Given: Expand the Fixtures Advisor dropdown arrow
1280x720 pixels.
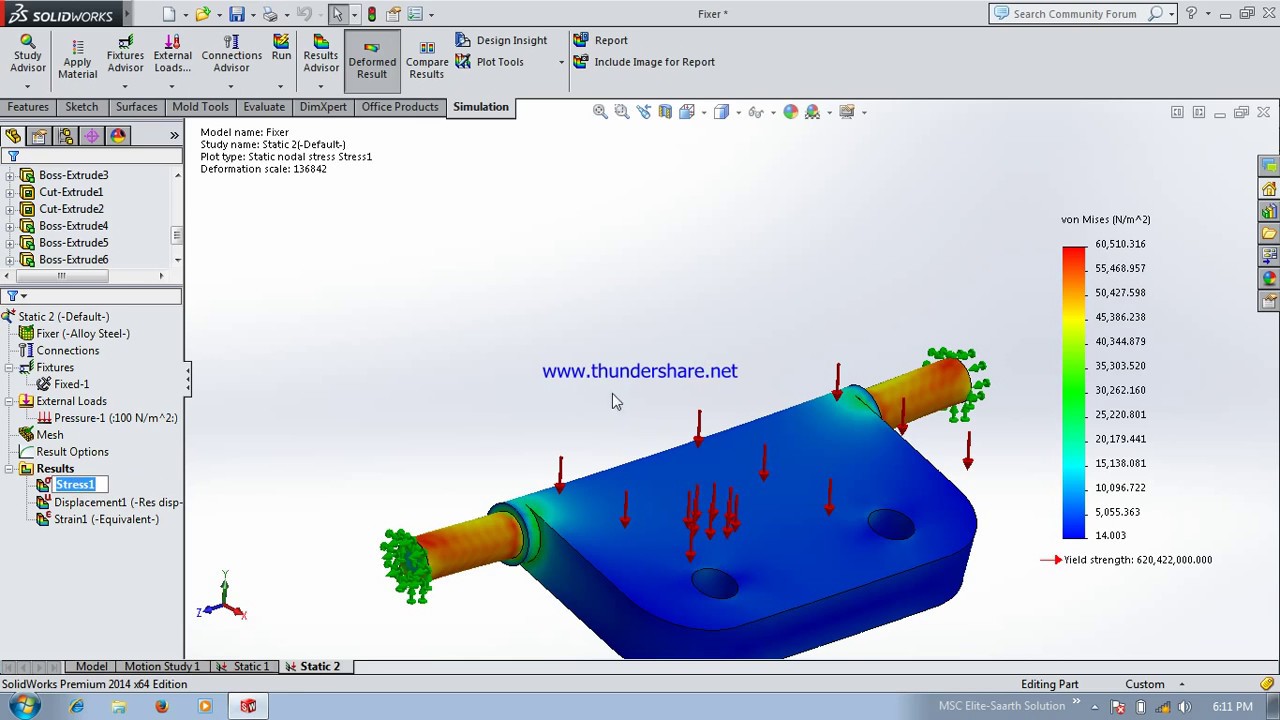Looking at the screenshot, I should click(125, 85).
